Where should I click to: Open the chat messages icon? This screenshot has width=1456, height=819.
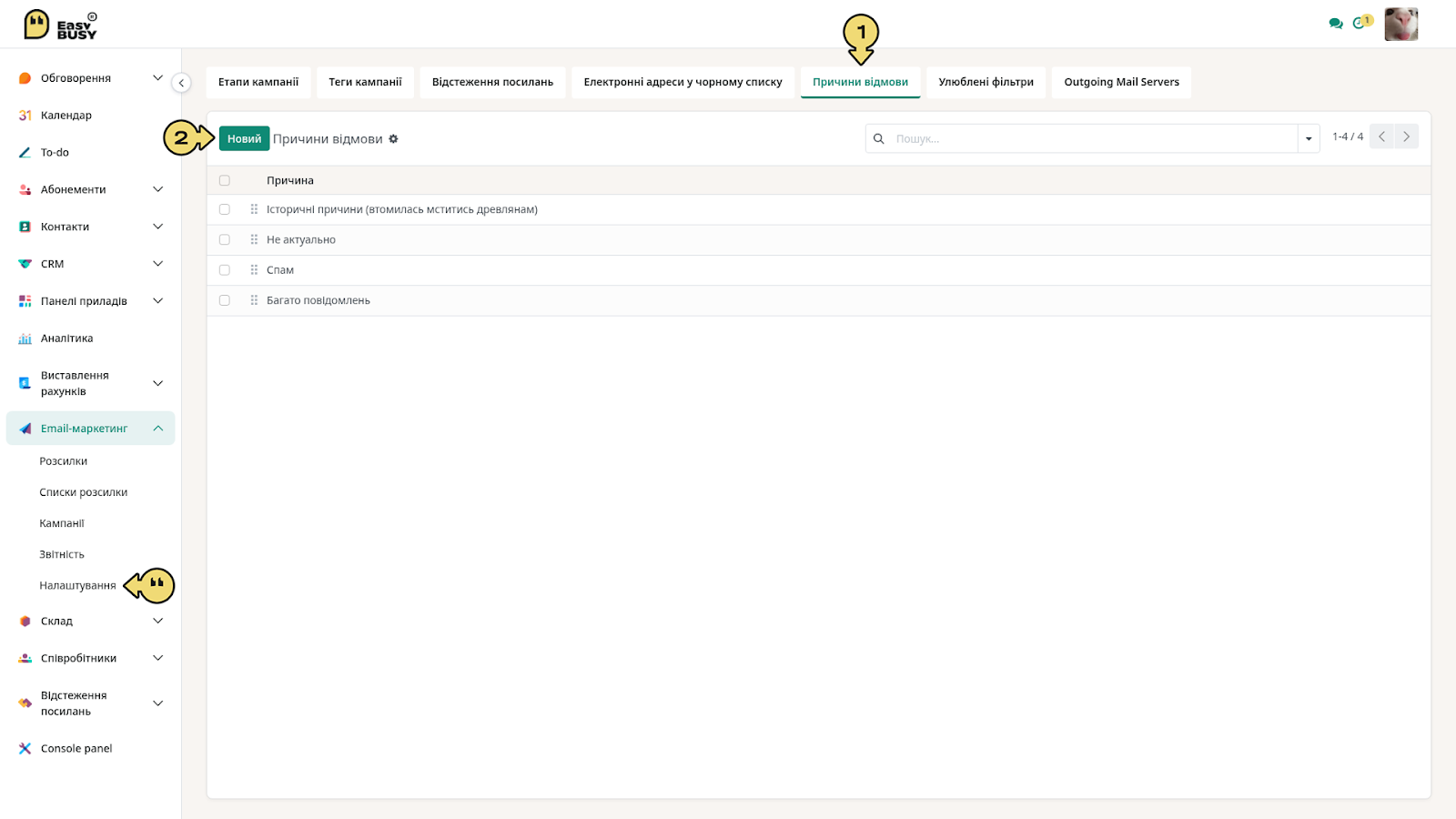pyautogui.click(x=1335, y=24)
